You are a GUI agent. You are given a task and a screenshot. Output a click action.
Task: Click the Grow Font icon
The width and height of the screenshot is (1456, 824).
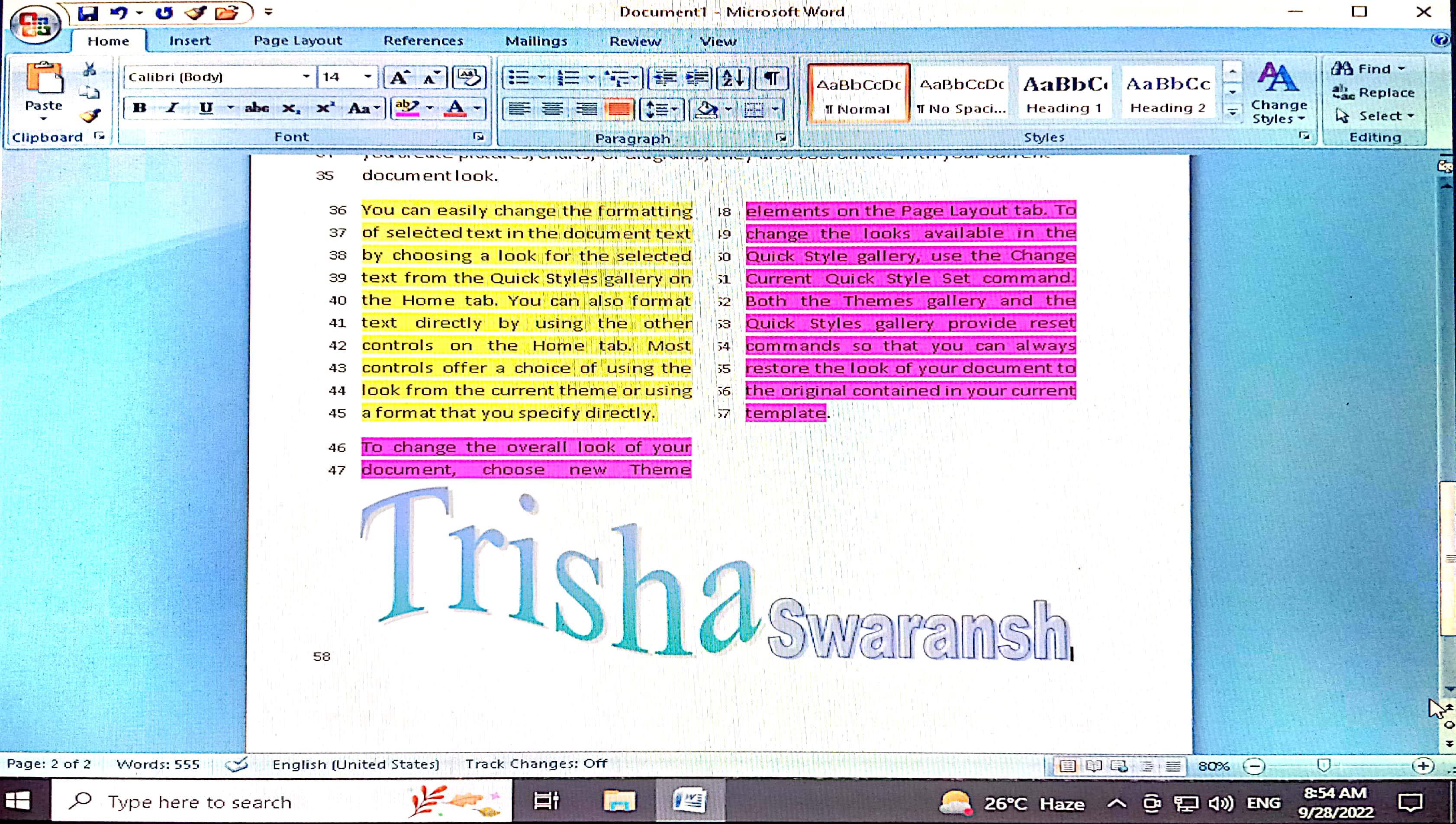[399, 77]
